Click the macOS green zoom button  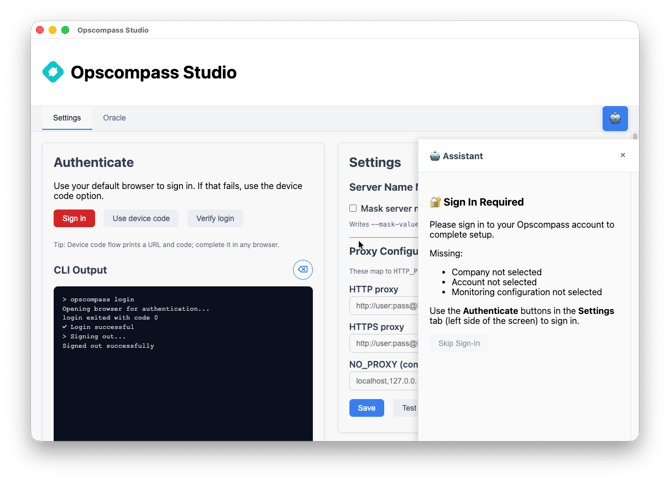pos(65,30)
